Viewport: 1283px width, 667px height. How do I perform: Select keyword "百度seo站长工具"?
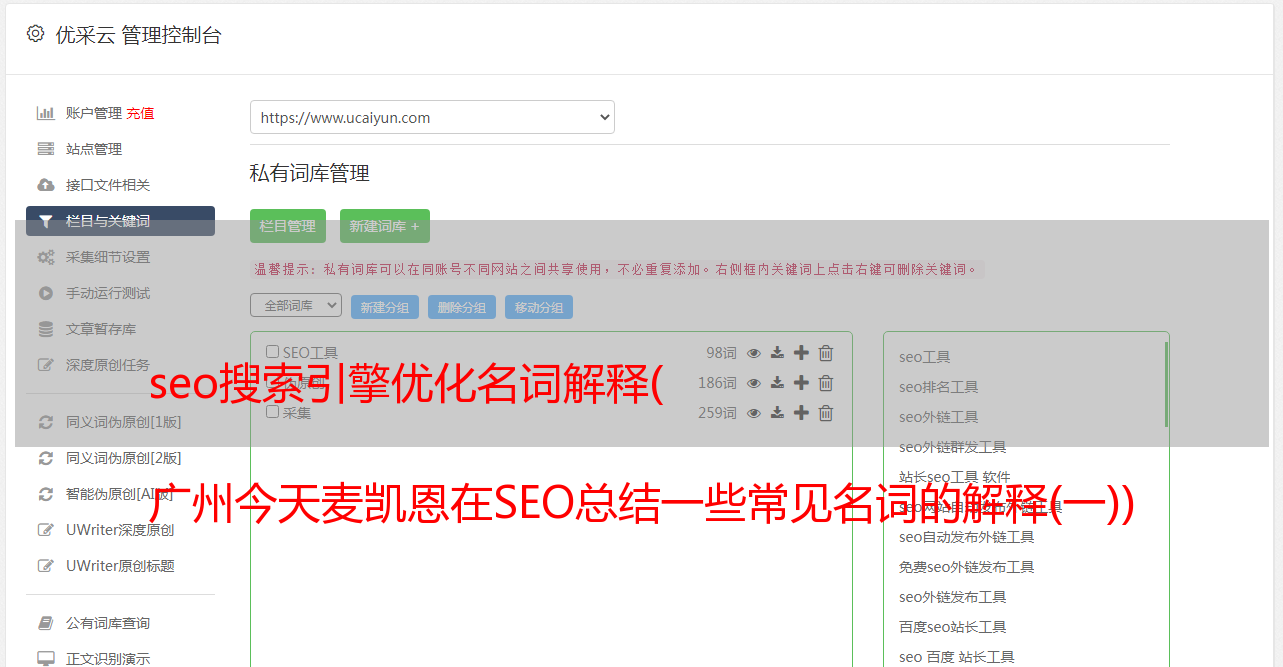pos(953,627)
